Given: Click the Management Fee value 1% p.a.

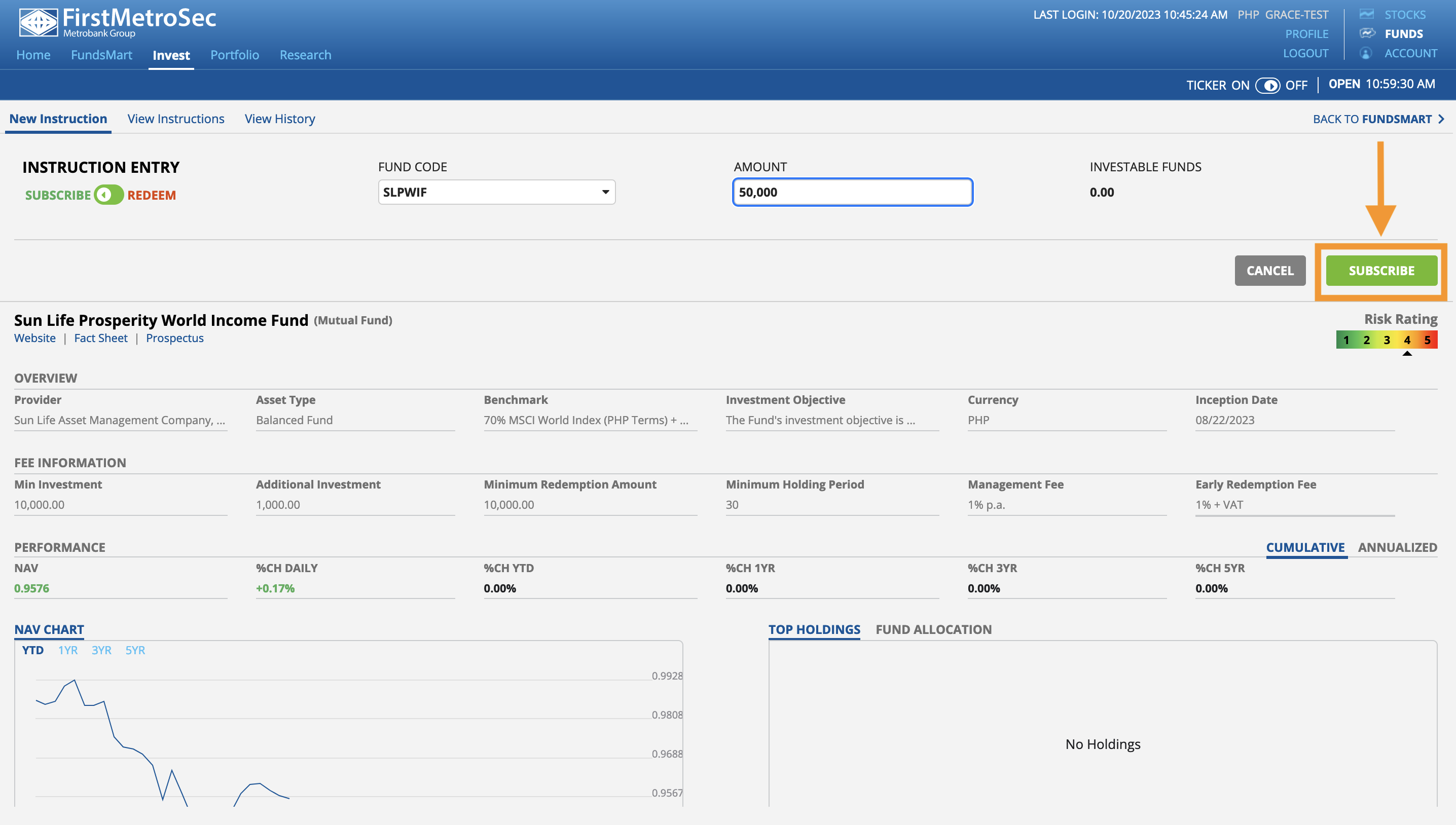Looking at the screenshot, I should (x=986, y=505).
